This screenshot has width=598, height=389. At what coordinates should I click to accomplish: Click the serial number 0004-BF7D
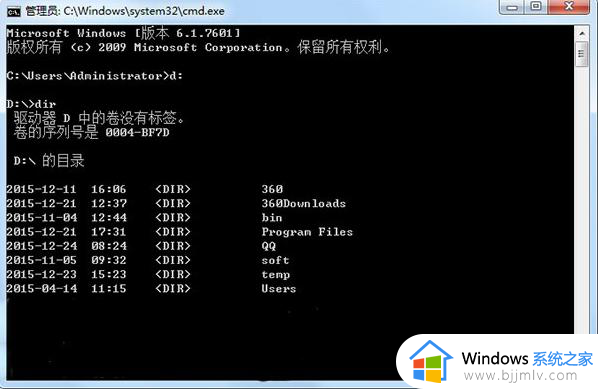[x=138, y=133]
